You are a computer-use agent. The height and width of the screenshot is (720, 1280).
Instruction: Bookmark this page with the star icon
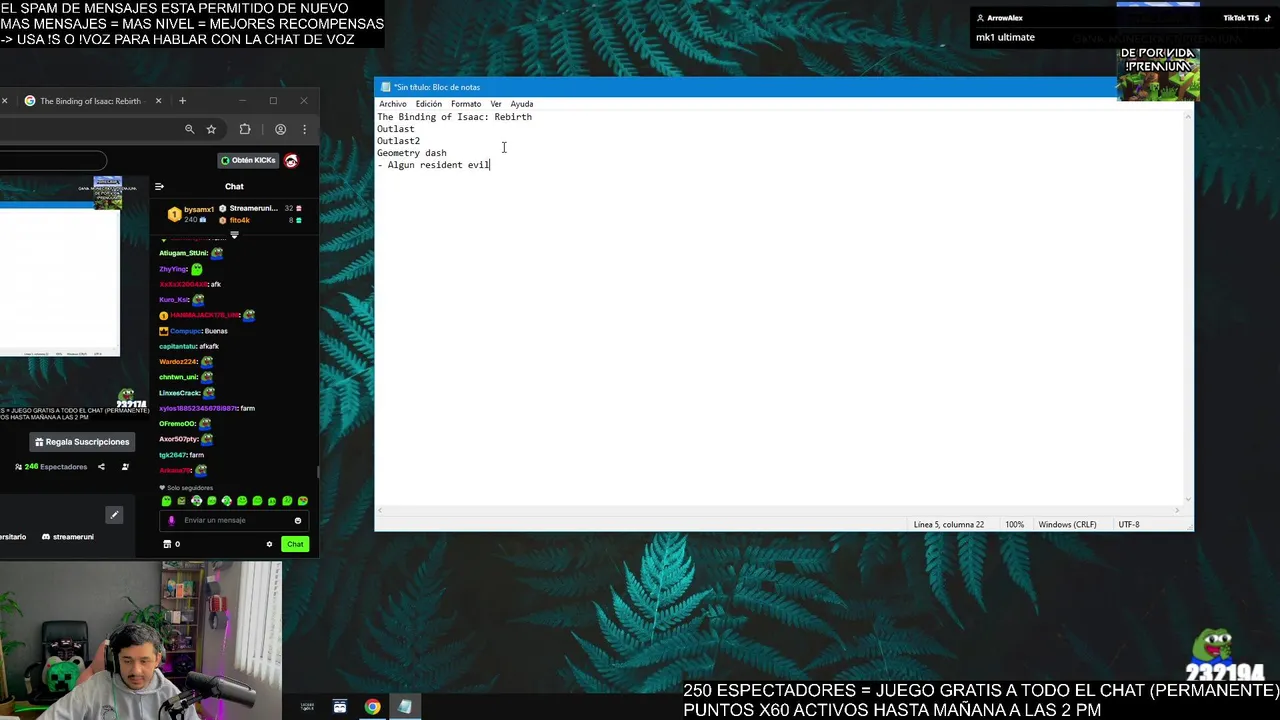coord(211,129)
